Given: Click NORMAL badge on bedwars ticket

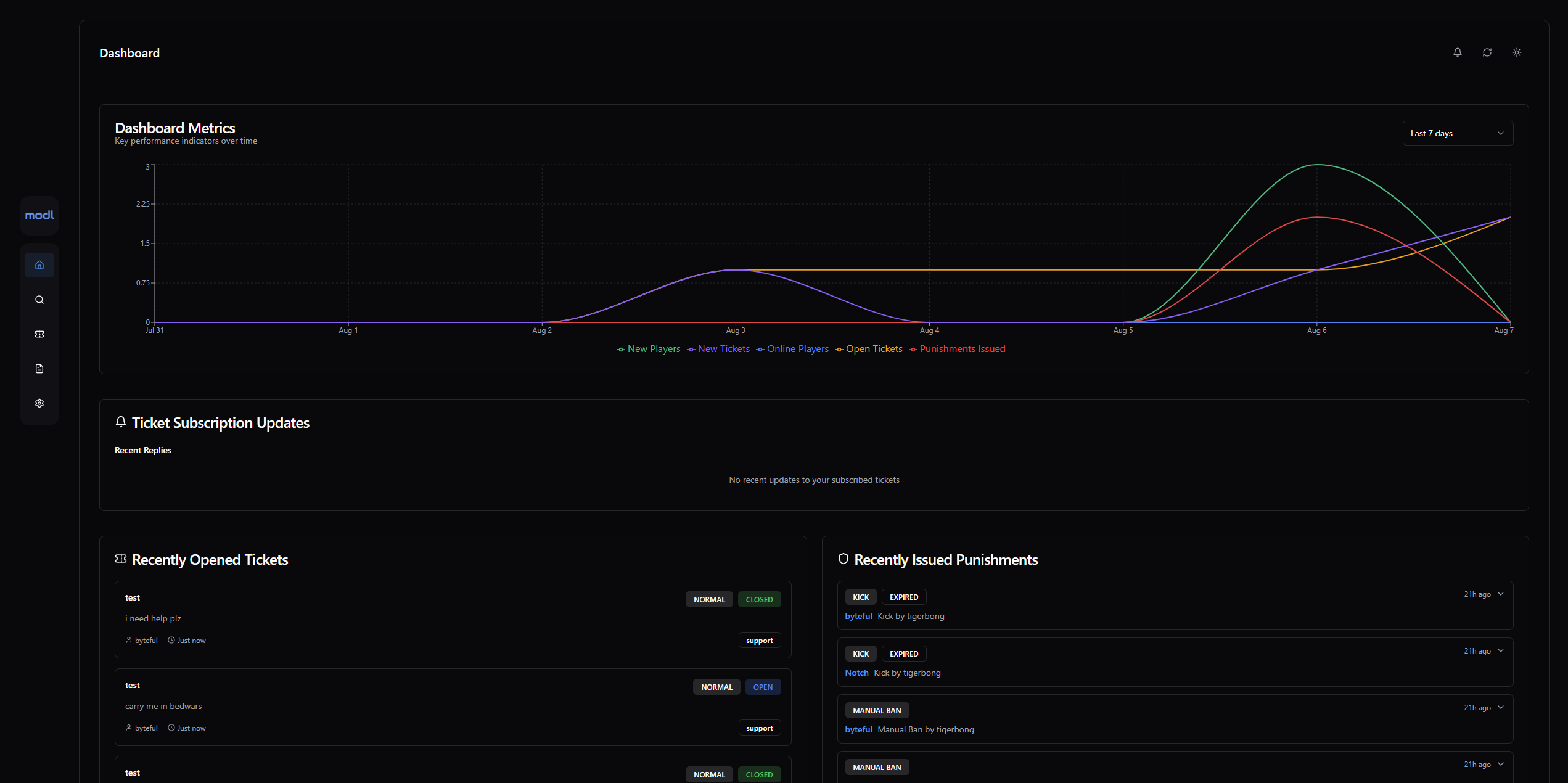Looking at the screenshot, I should tap(716, 687).
